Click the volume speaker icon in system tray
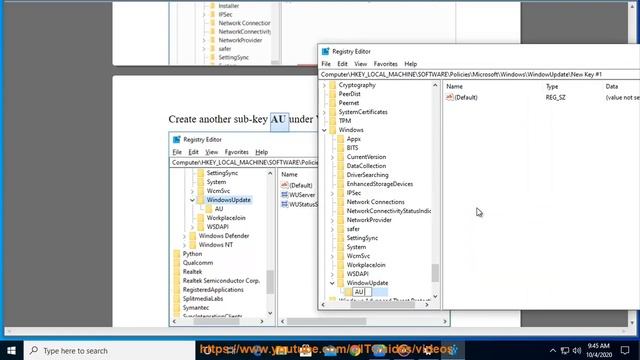Image resolution: width=640 pixels, height=360 pixels. click(577, 350)
